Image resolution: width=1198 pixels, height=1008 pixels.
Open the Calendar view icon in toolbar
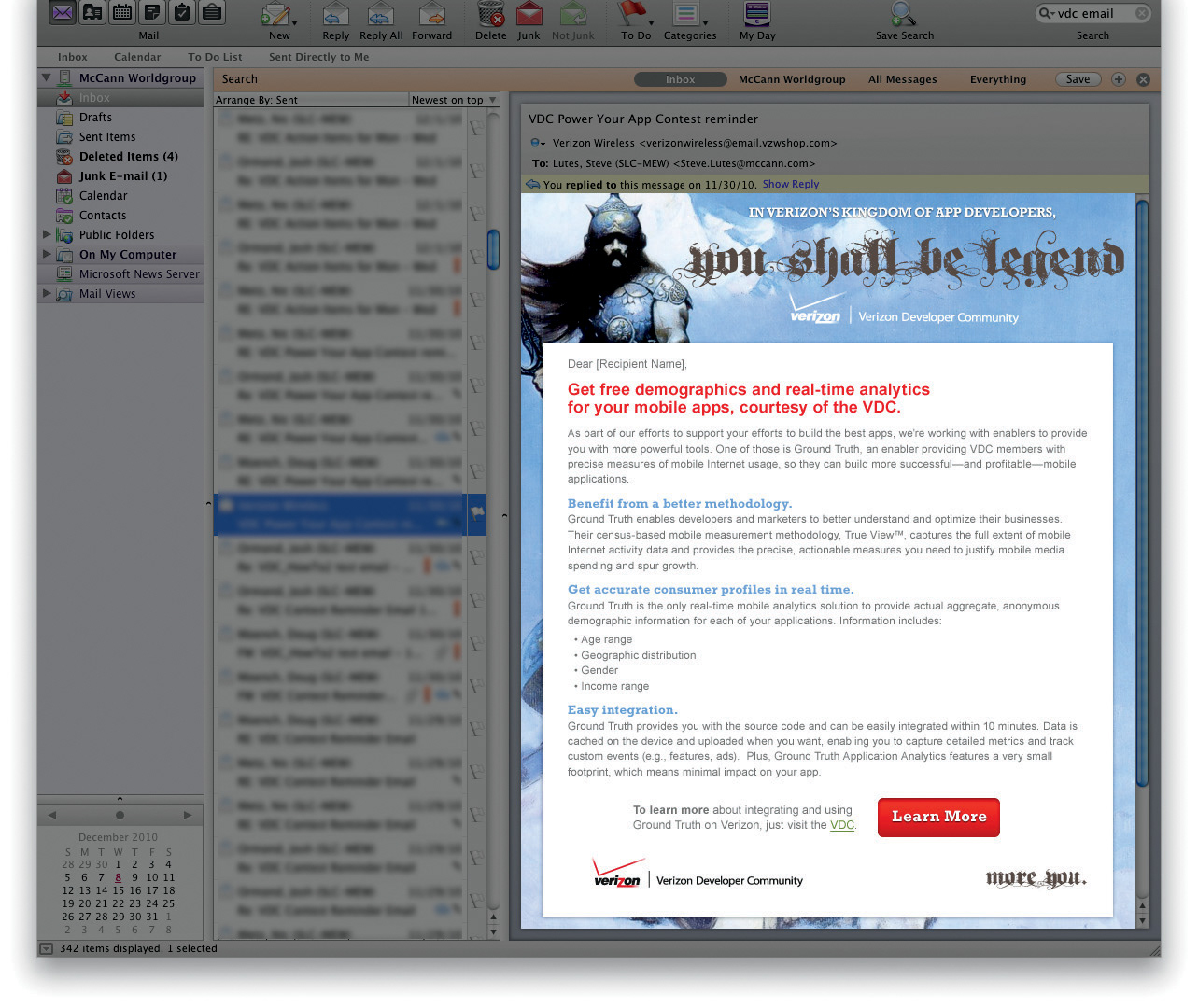point(122,13)
